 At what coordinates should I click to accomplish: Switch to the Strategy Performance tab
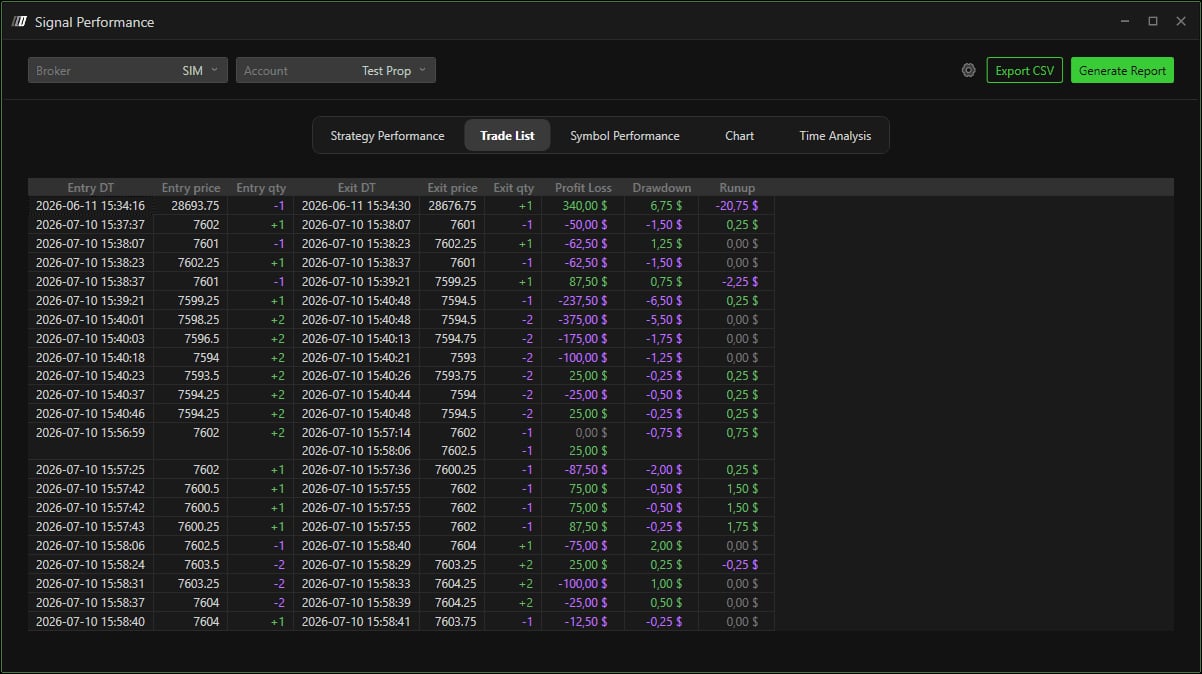(387, 135)
